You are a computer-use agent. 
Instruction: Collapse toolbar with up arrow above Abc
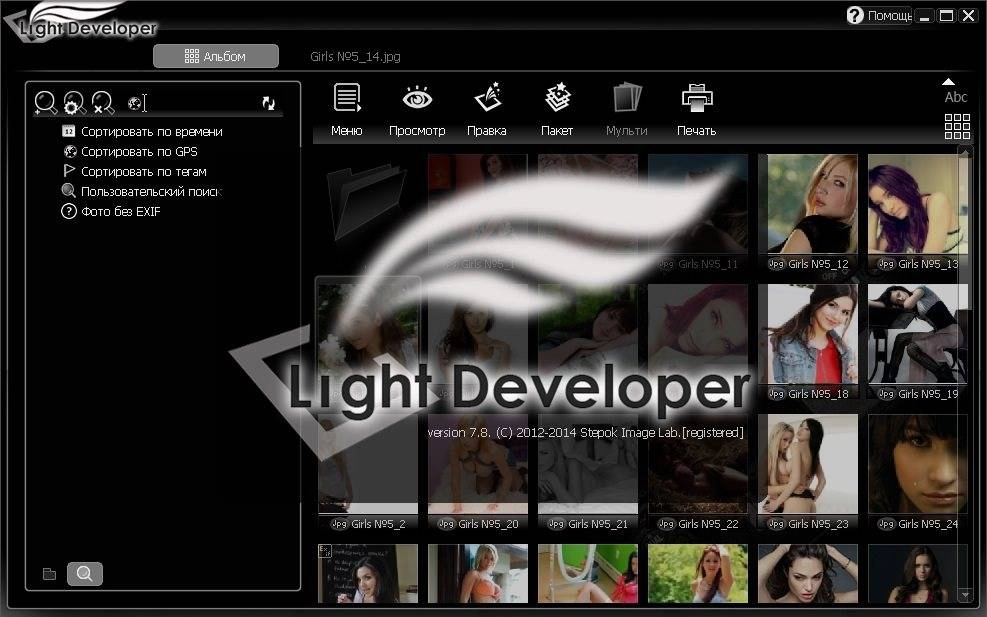point(949,82)
